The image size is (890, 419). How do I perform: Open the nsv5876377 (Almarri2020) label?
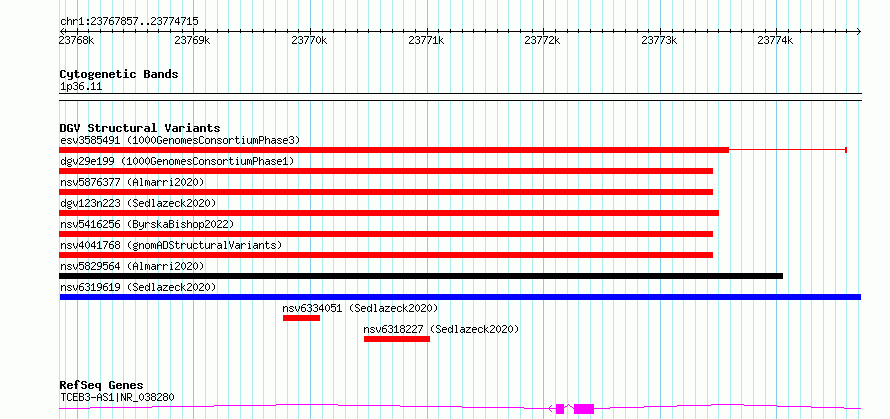(132, 182)
